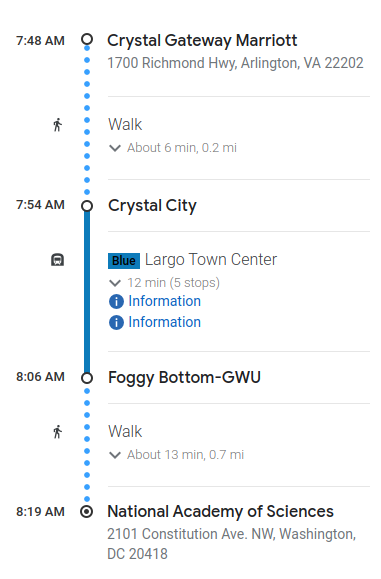Click National Academy of Sciences destination

[220, 511]
